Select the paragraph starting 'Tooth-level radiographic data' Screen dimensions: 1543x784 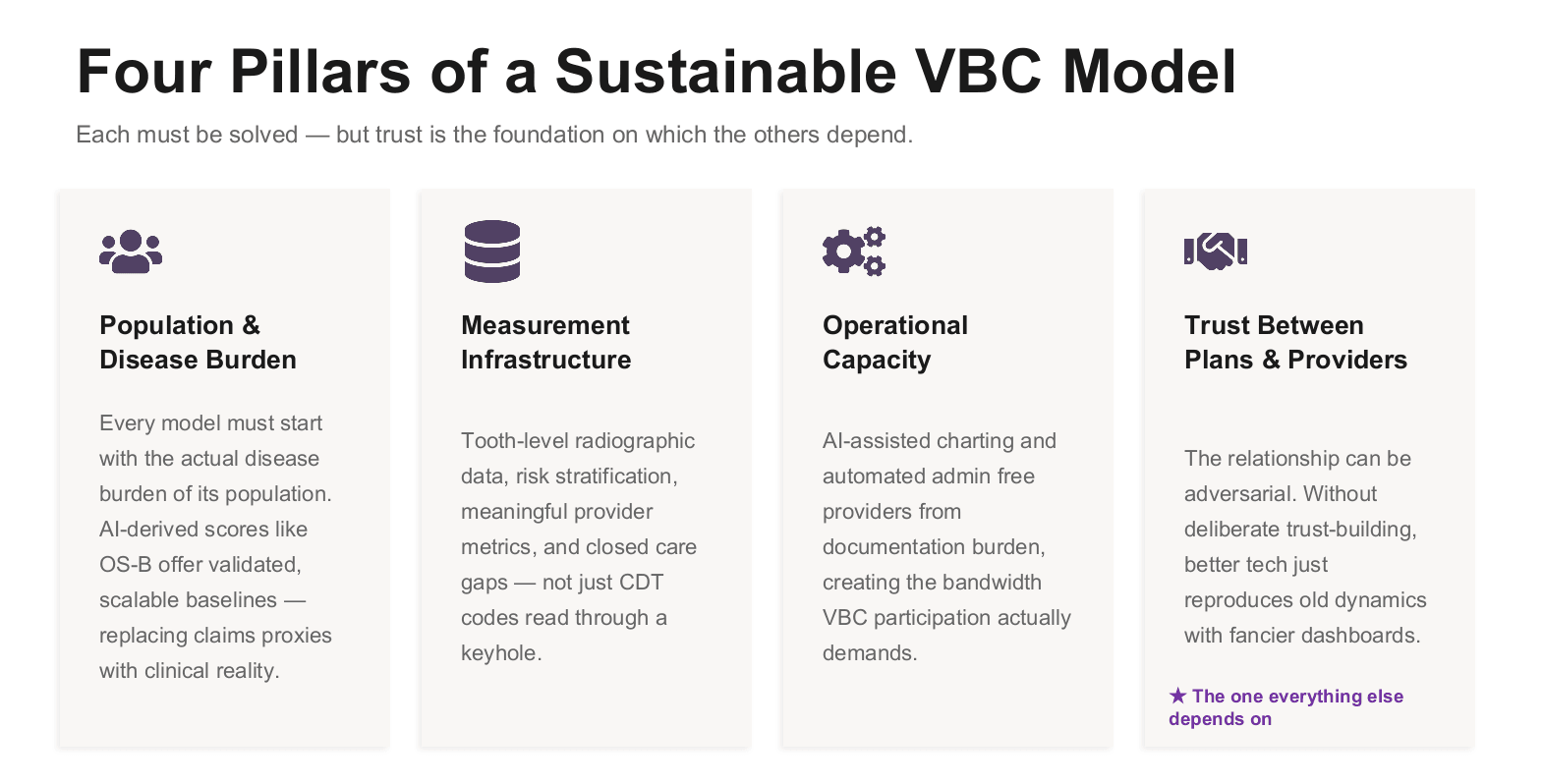tap(578, 546)
